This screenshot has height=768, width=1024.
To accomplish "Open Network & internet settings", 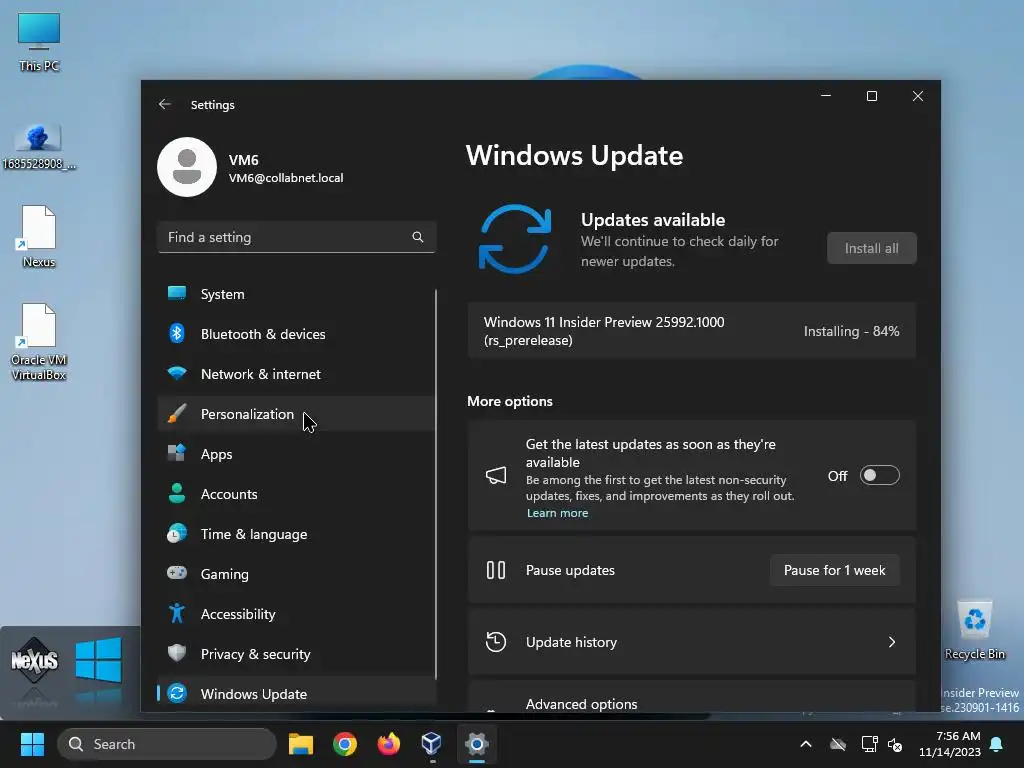I will (296, 374).
